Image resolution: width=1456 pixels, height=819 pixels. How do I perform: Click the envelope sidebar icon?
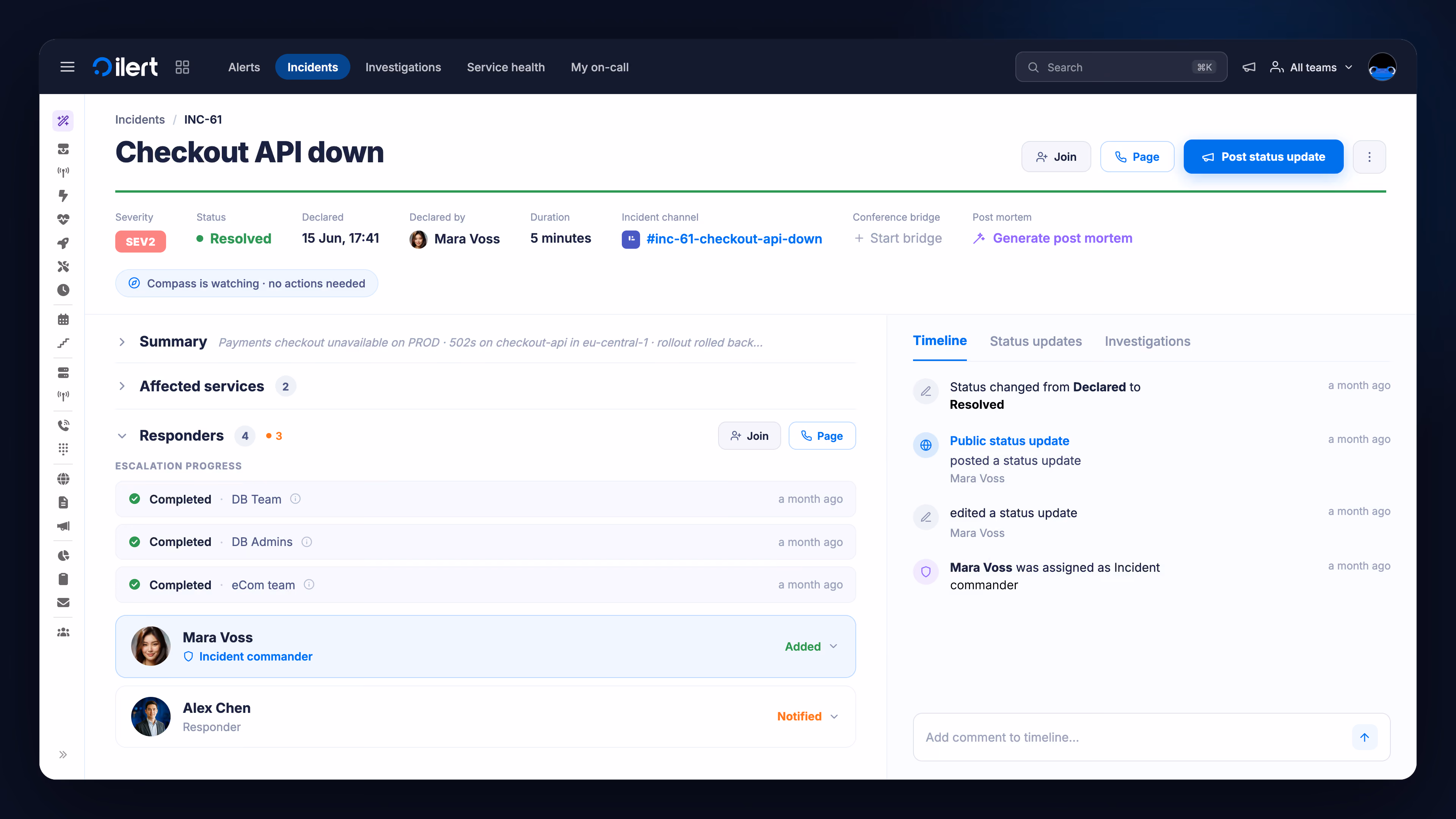tap(63, 602)
